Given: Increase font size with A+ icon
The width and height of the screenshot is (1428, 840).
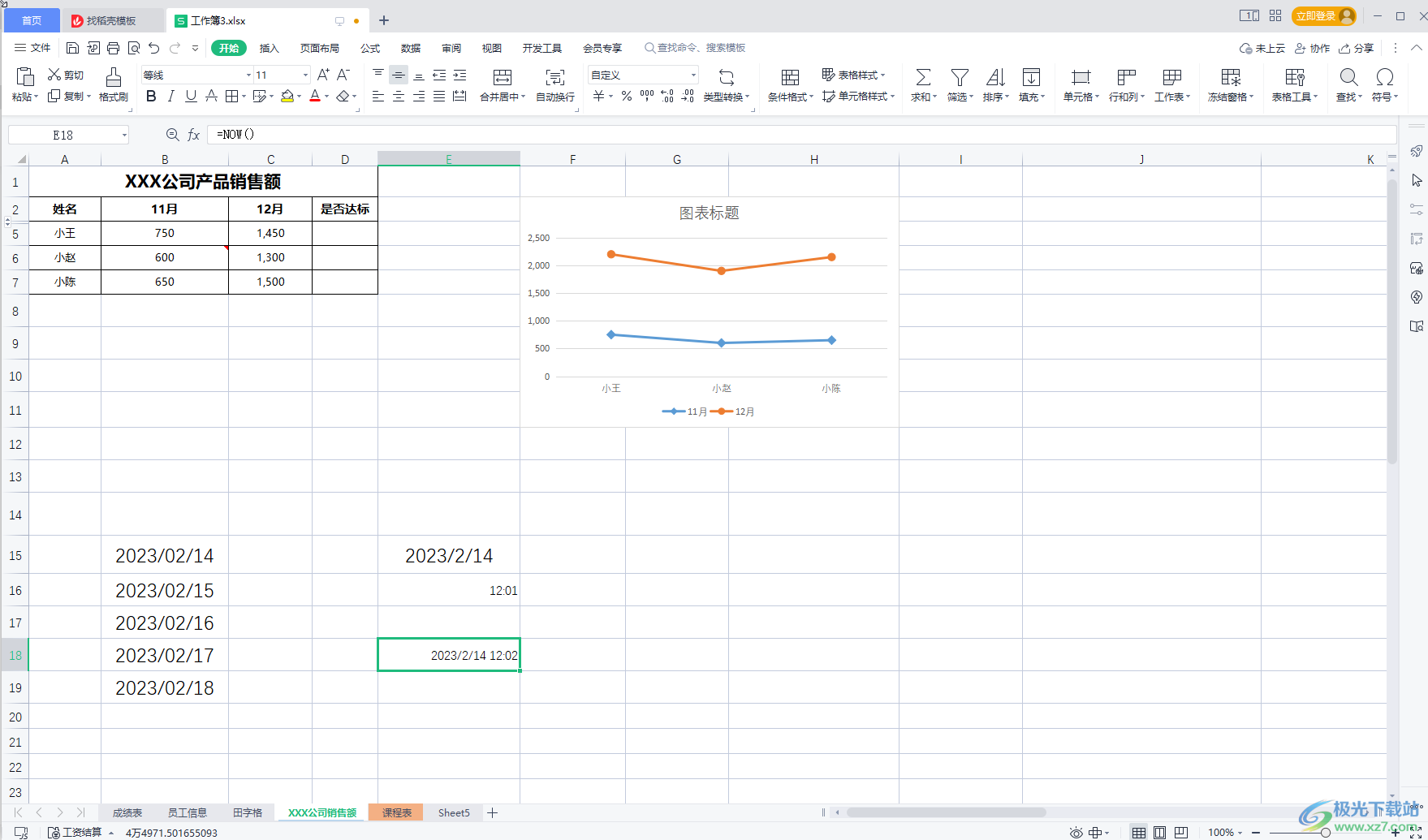Looking at the screenshot, I should click(323, 75).
